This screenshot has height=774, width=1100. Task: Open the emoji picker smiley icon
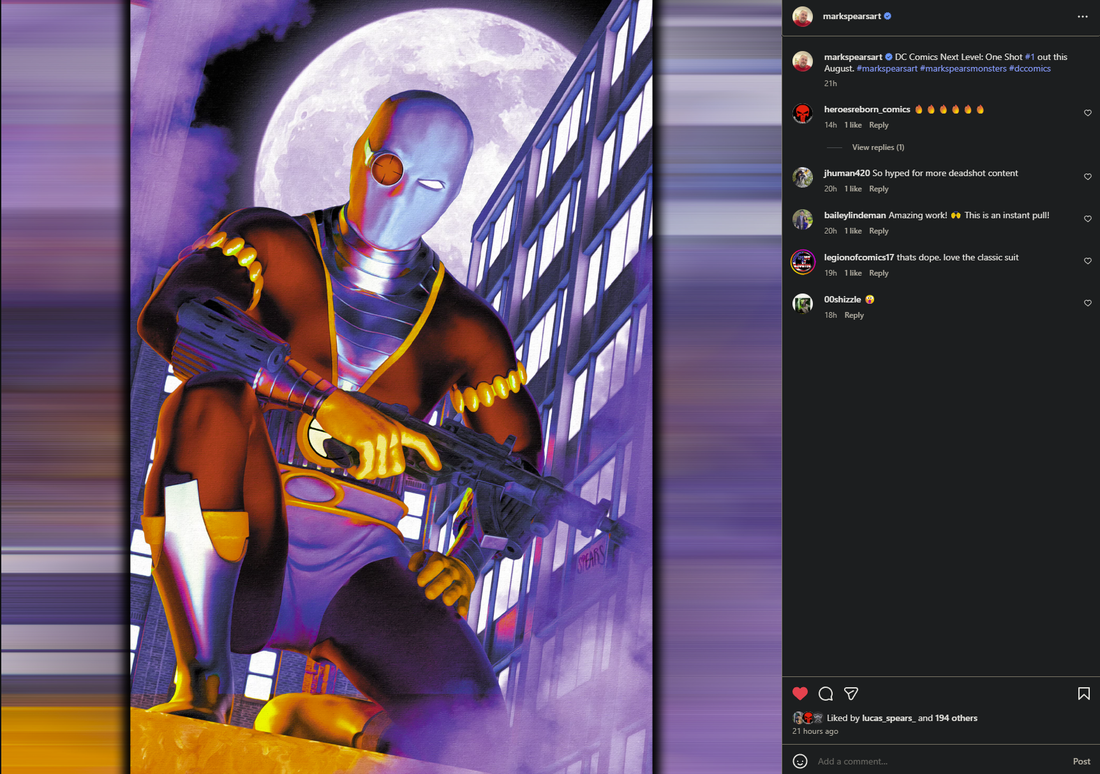pyautogui.click(x=800, y=761)
